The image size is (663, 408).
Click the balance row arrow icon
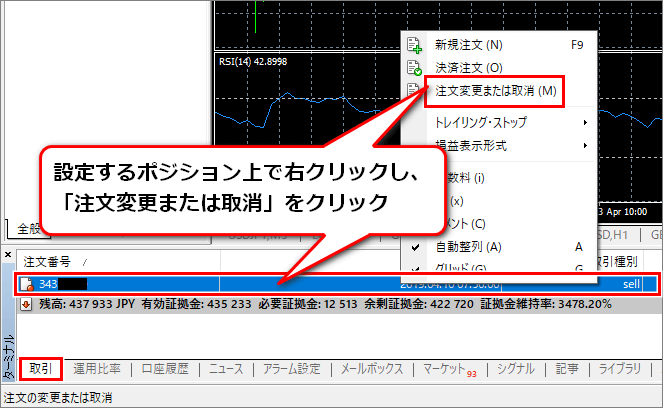point(26,304)
